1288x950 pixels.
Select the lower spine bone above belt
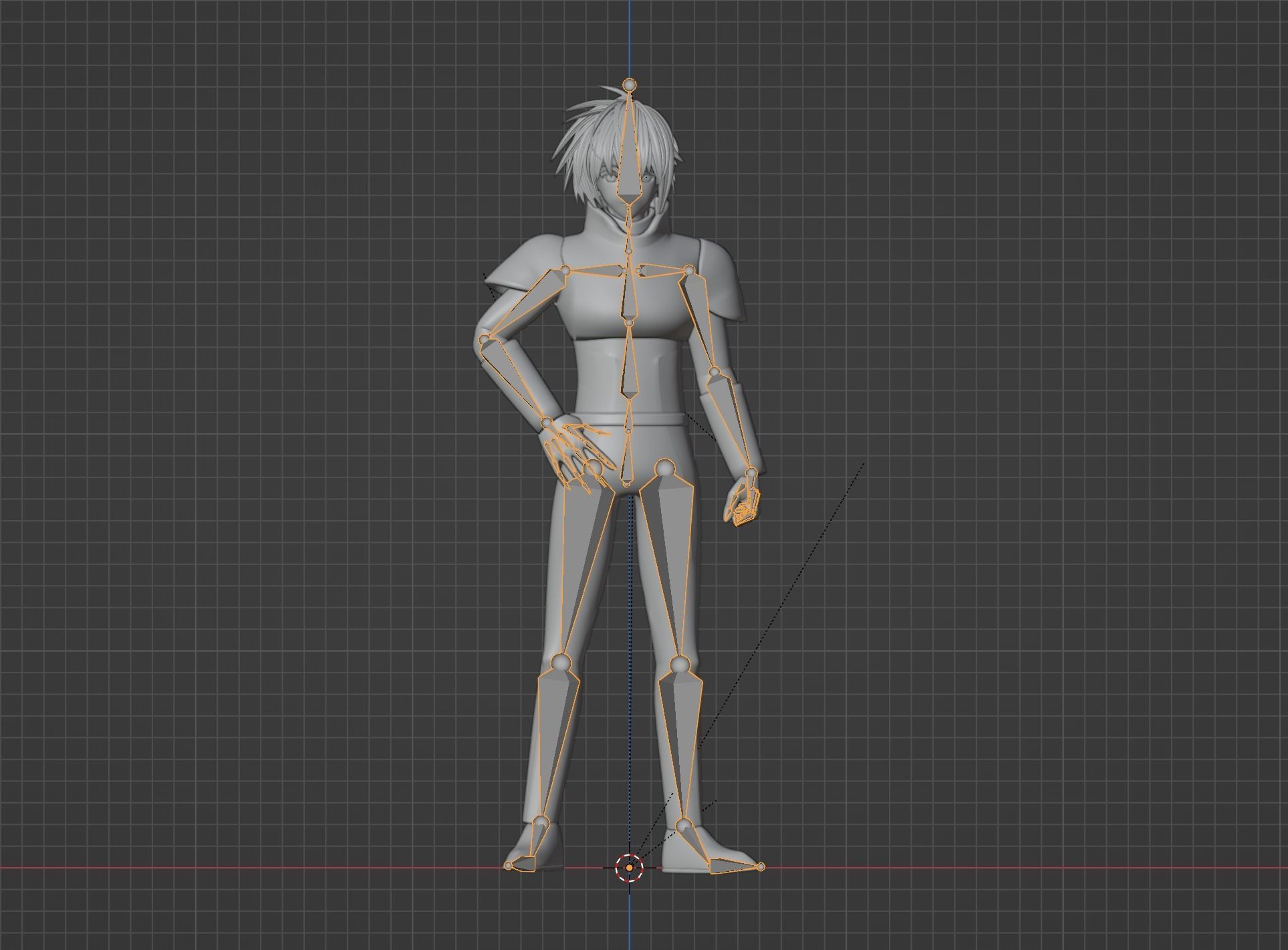[x=629, y=366]
